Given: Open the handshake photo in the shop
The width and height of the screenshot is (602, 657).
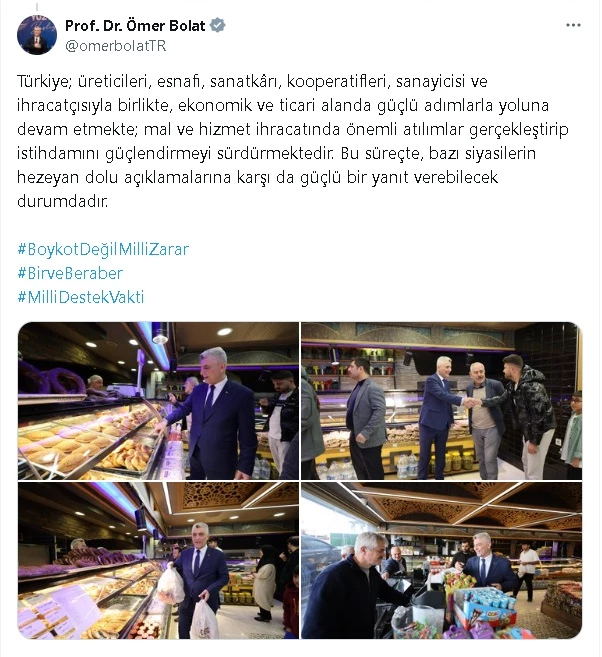Looking at the screenshot, I should [442, 401].
